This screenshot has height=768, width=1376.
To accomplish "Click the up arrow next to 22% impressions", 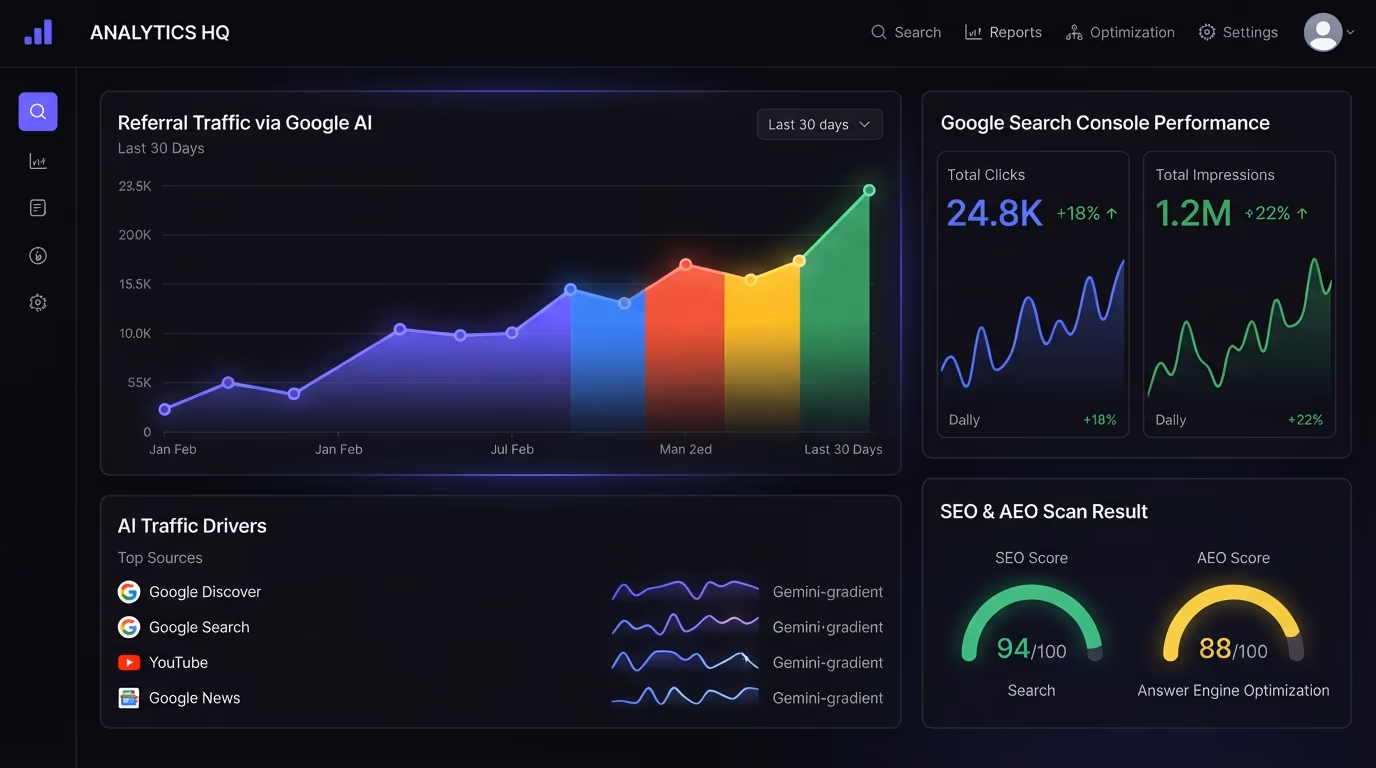I will click(x=1301, y=213).
